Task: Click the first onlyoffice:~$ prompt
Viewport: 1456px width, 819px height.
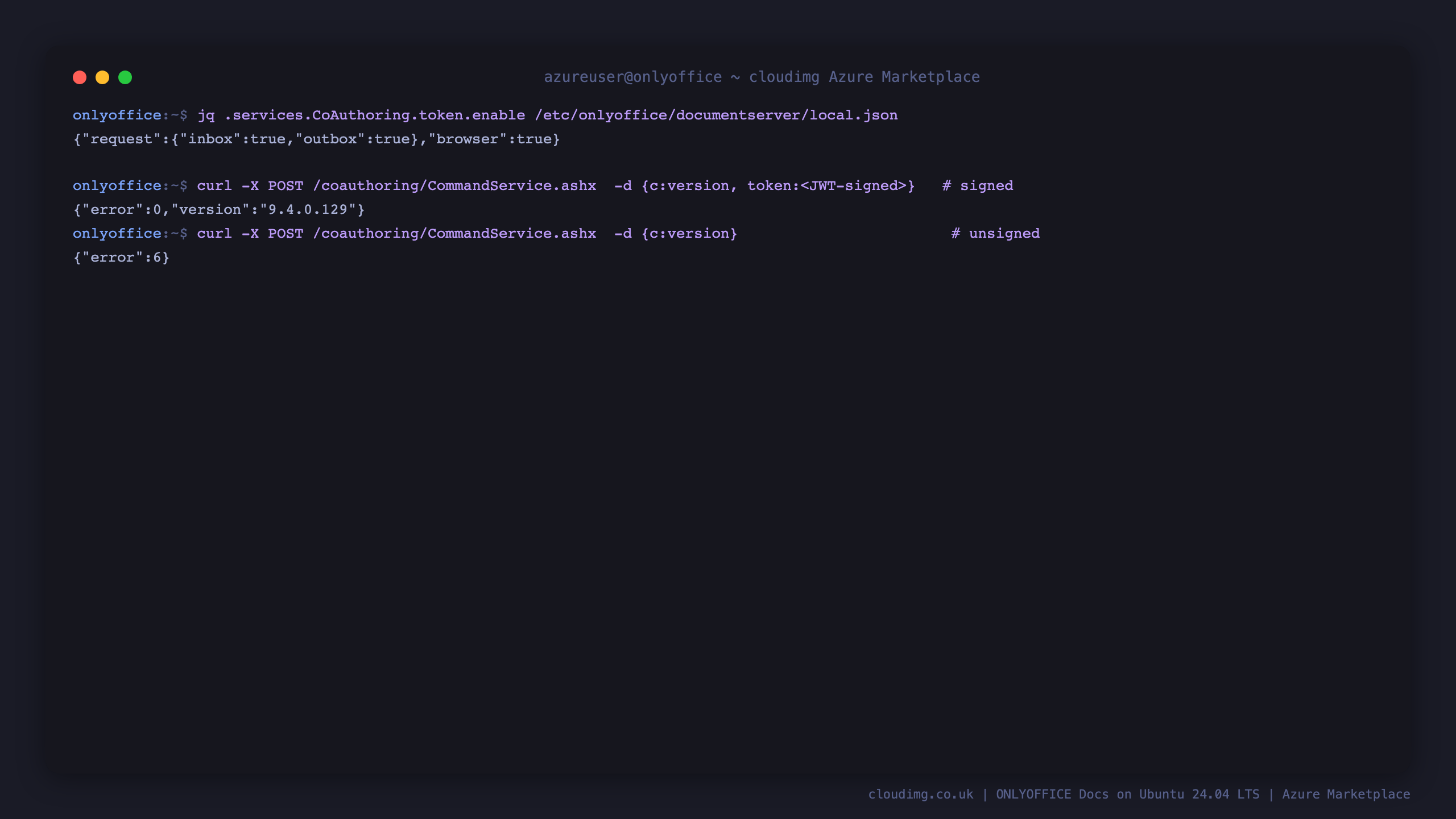Action: click(130, 115)
